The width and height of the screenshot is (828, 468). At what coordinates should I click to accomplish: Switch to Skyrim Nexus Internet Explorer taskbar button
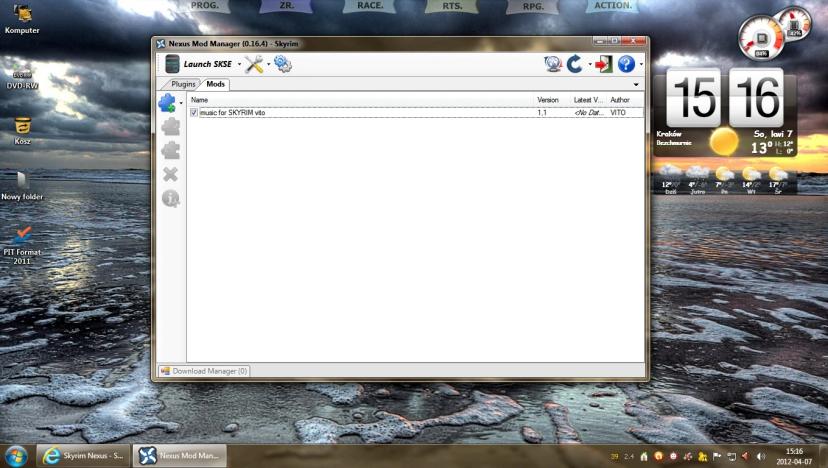pos(82,456)
